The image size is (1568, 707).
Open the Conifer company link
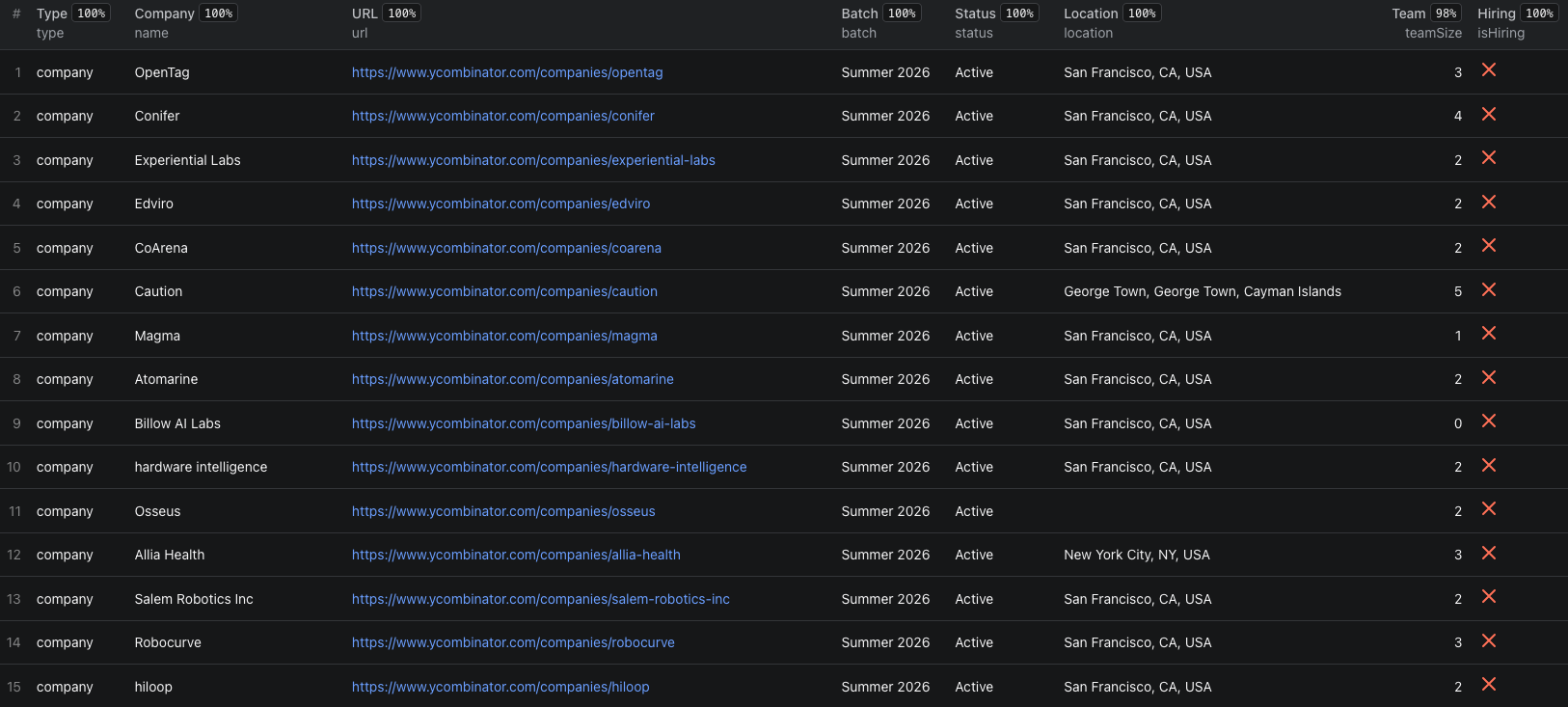coord(503,116)
